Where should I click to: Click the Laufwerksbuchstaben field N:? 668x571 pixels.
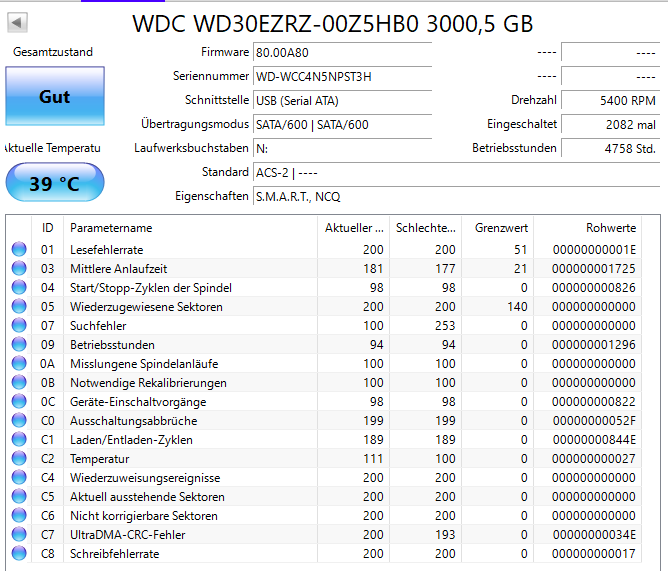(343, 148)
